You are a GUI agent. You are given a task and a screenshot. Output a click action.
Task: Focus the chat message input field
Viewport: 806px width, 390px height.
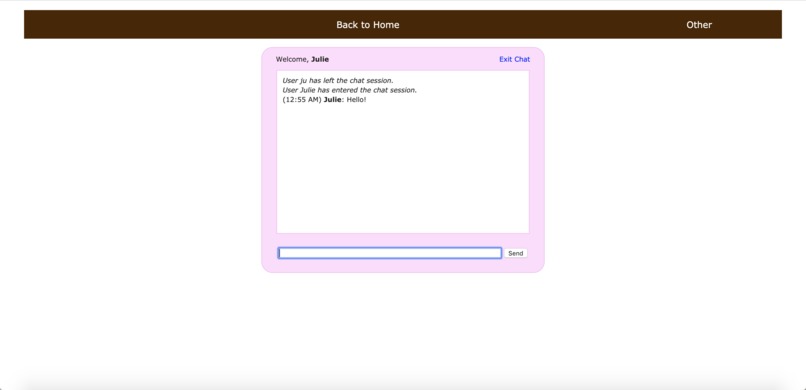pos(390,253)
